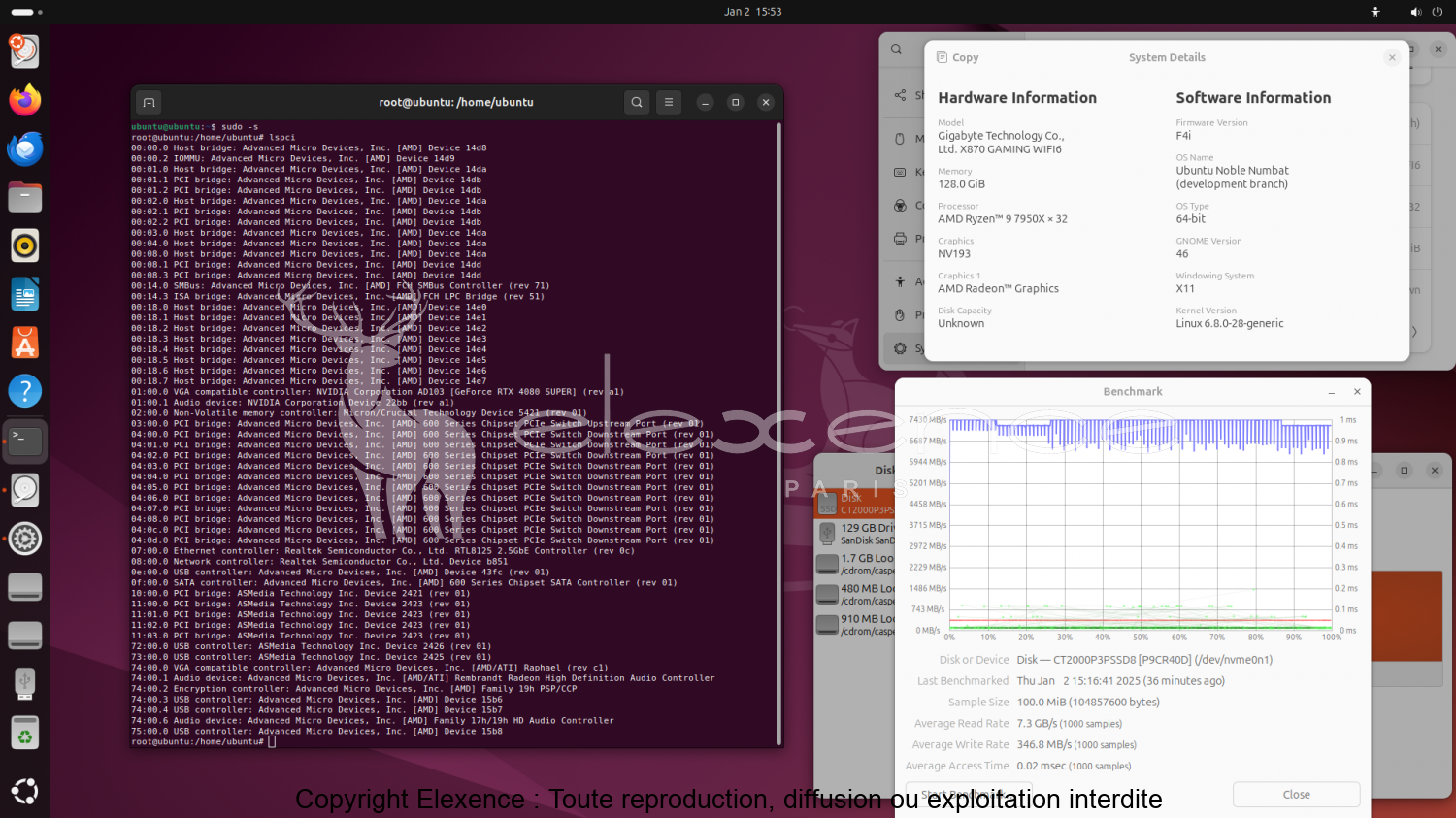This screenshot has width=1456, height=818.
Task: Launch Firefox from the dock
Action: click(x=24, y=100)
